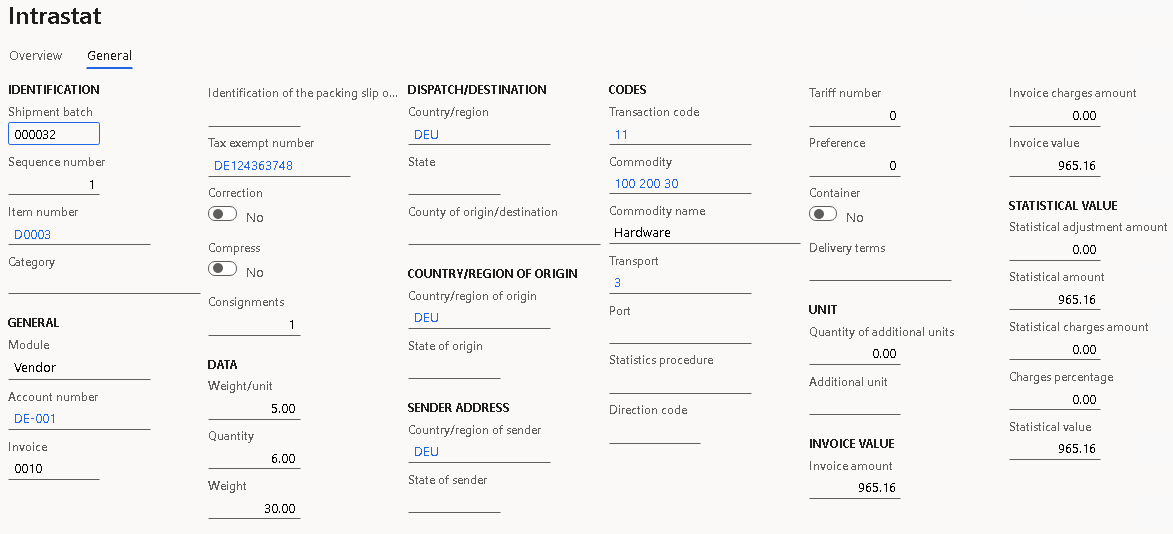Click the Quantity field showing 6.00
This screenshot has height=534, width=1173.
tap(254, 459)
